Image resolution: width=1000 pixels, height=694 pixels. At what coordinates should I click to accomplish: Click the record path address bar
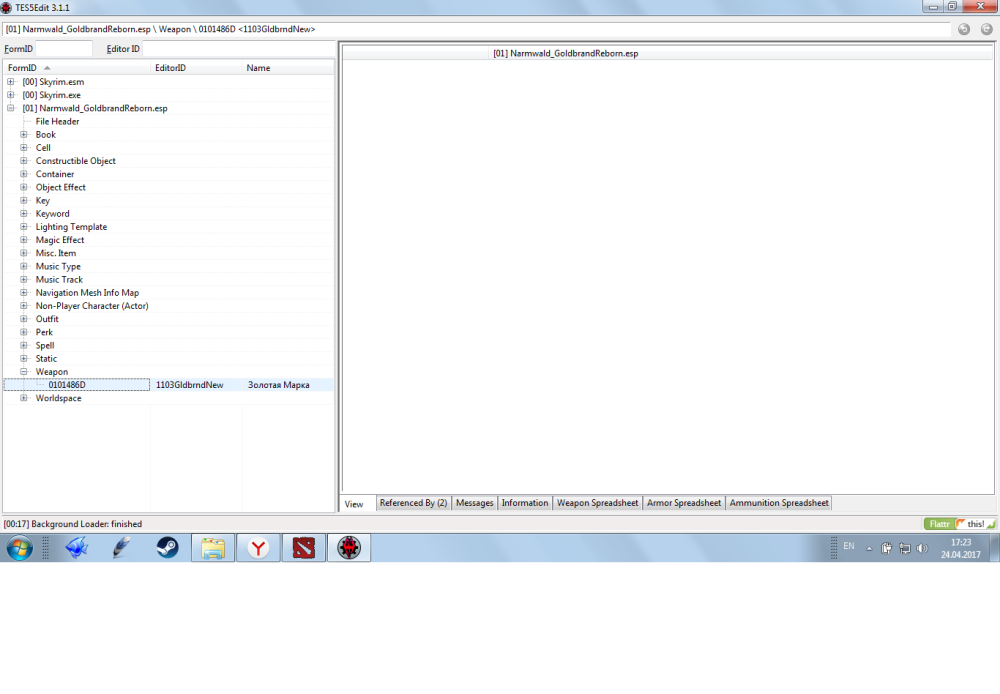point(477,29)
